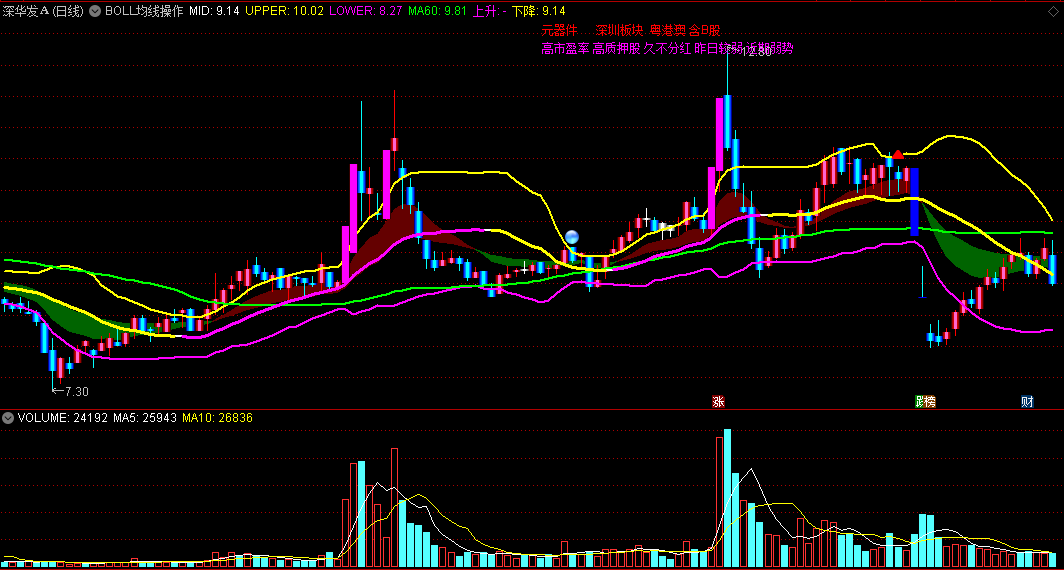Screen dimensions: 1064x570
Task: Click the large solid blue drop bar
Action: tap(914, 202)
